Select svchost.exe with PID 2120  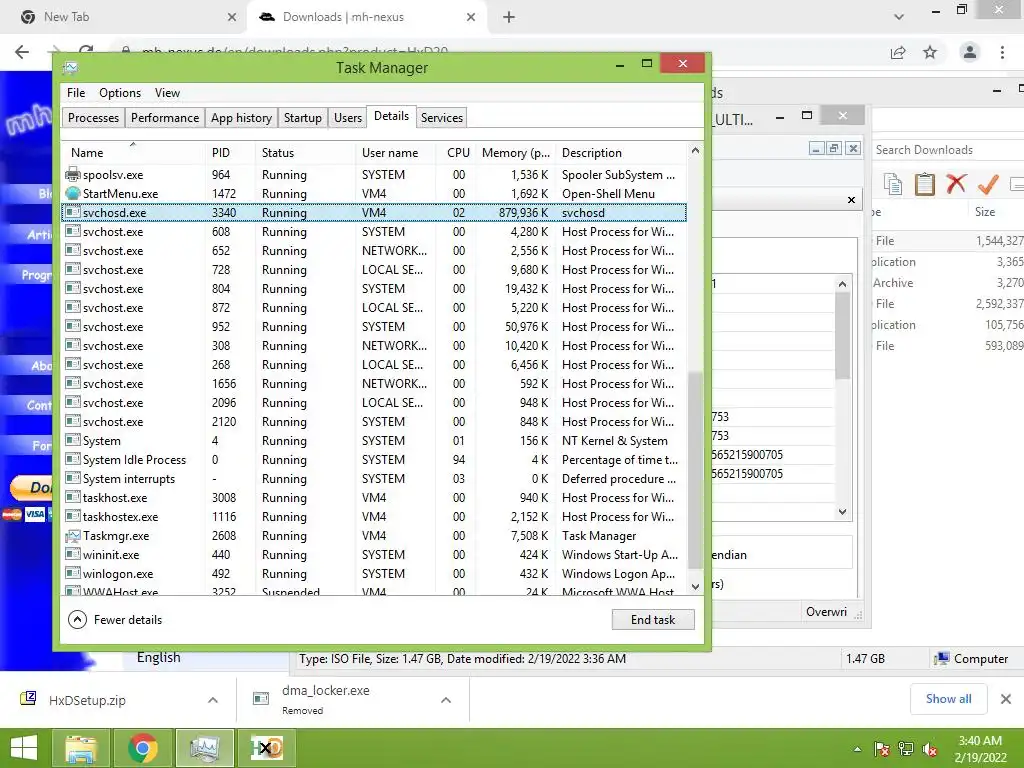tap(374, 422)
